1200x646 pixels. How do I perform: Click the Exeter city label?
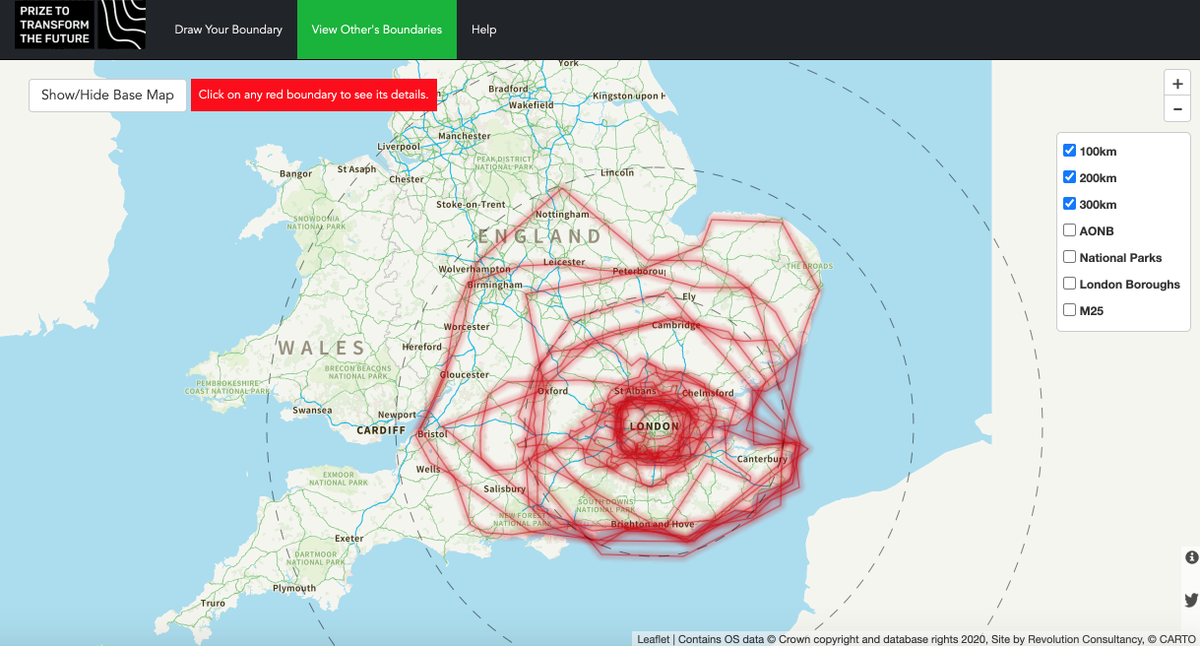(x=349, y=538)
